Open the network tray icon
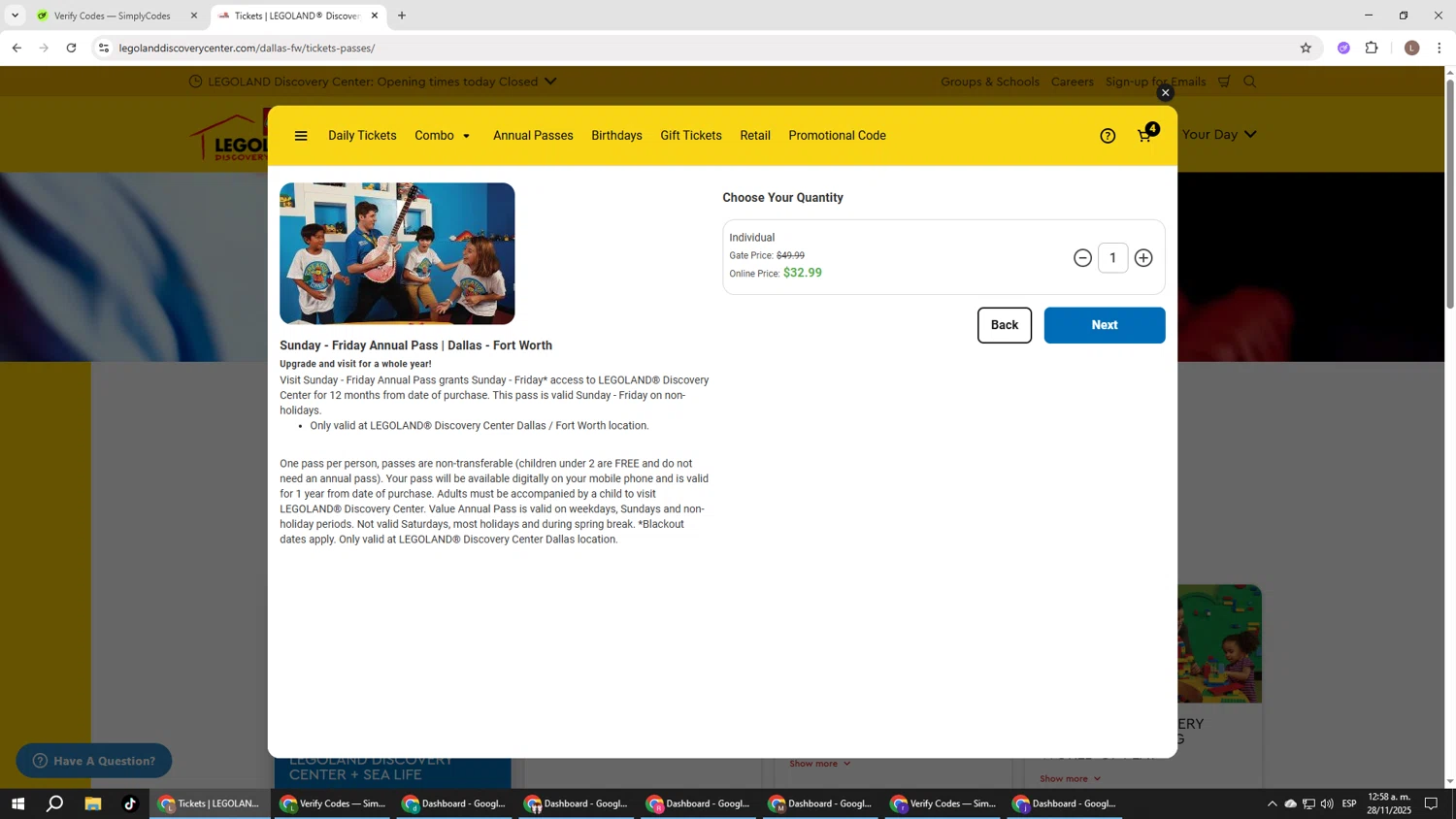Image resolution: width=1456 pixels, height=819 pixels. (1308, 803)
